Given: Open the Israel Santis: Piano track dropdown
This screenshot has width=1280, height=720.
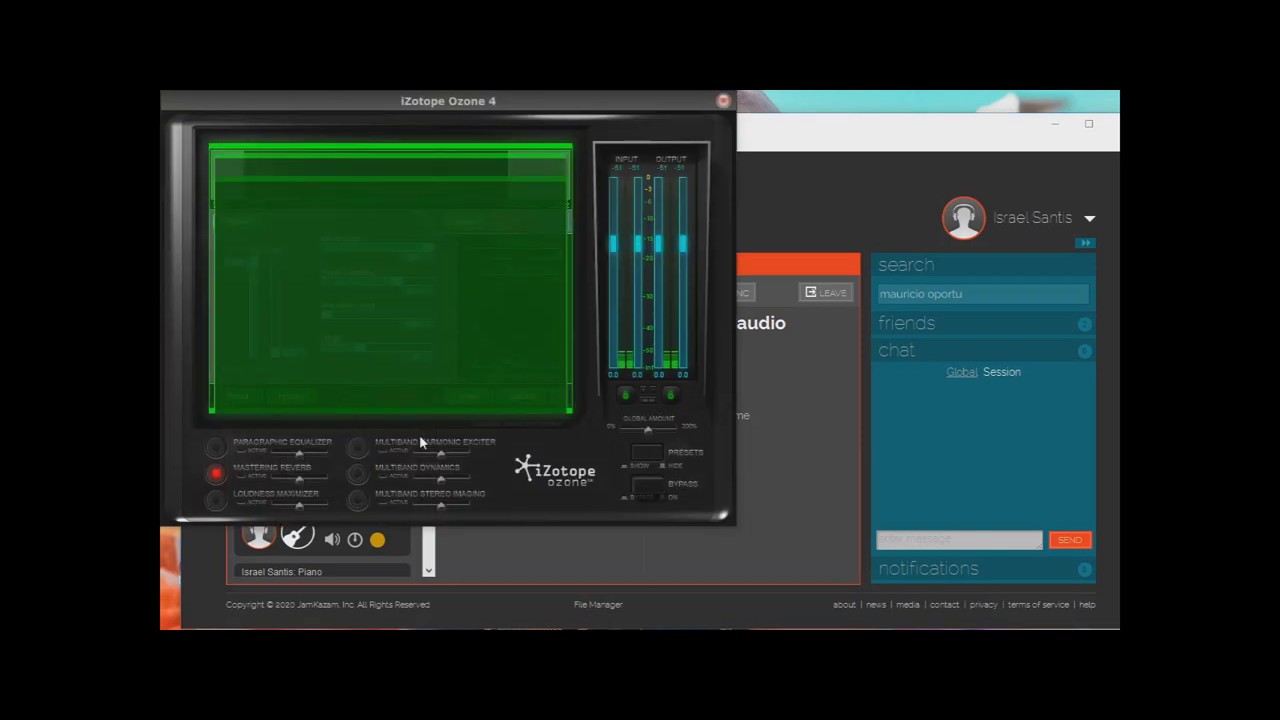Looking at the screenshot, I should click(322, 572).
